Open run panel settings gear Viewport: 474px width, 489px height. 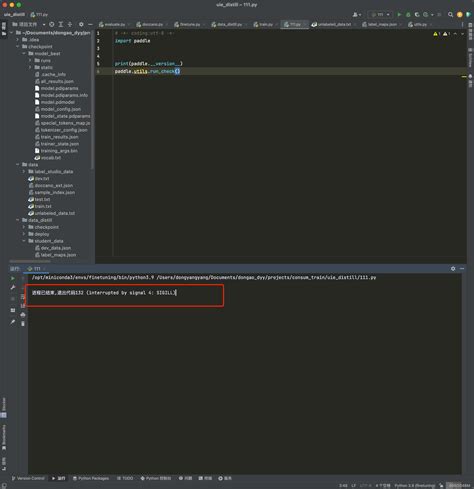[x=453, y=269]
